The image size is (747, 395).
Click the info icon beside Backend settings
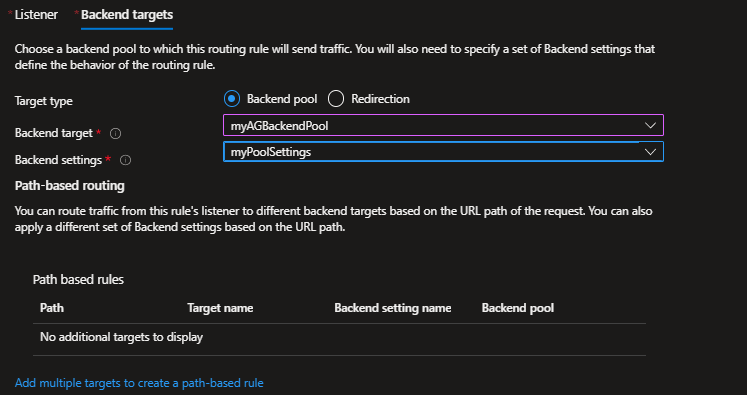pos(125,161)
